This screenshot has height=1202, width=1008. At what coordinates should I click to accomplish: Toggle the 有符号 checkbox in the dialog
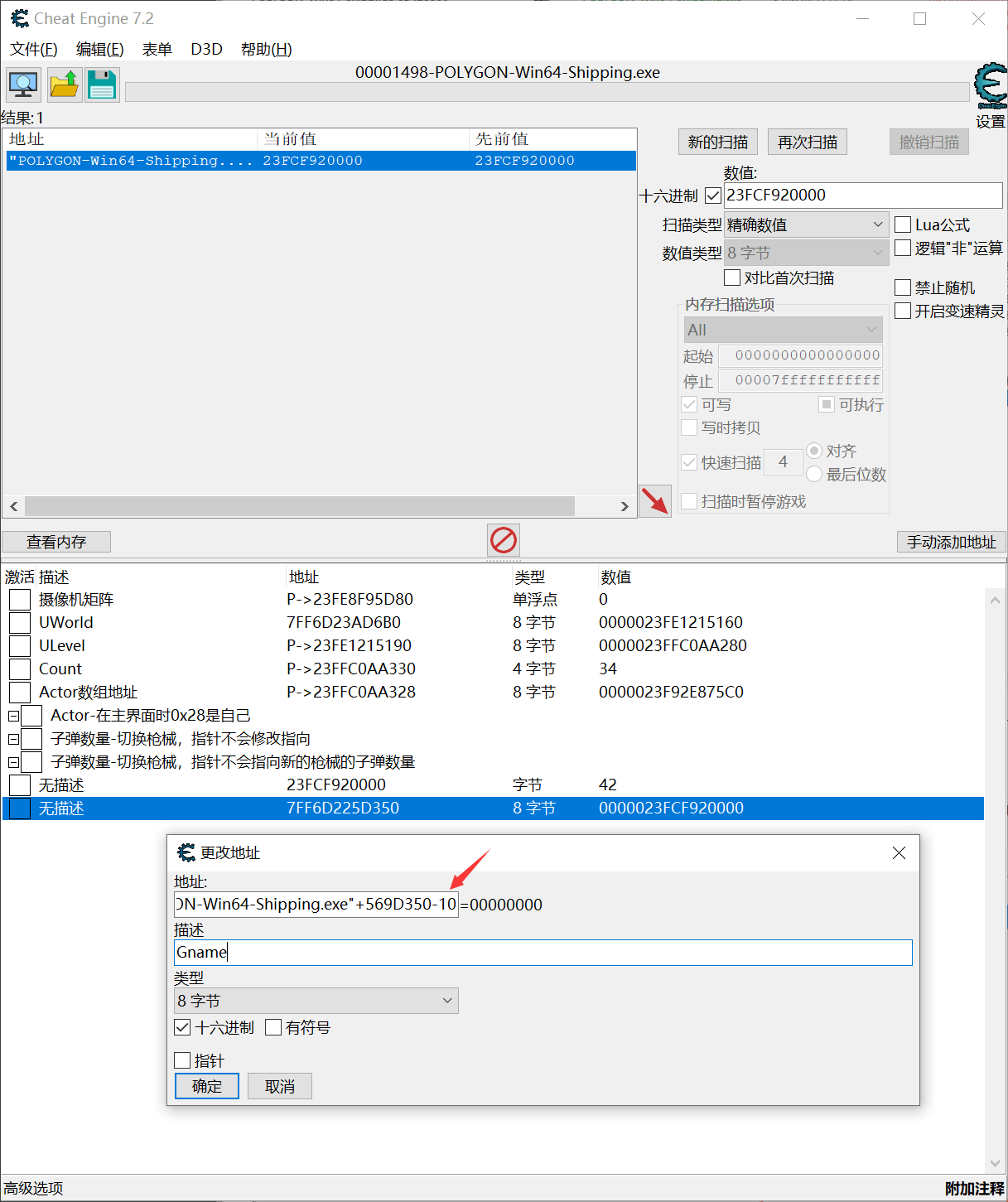click(273, 1027)
